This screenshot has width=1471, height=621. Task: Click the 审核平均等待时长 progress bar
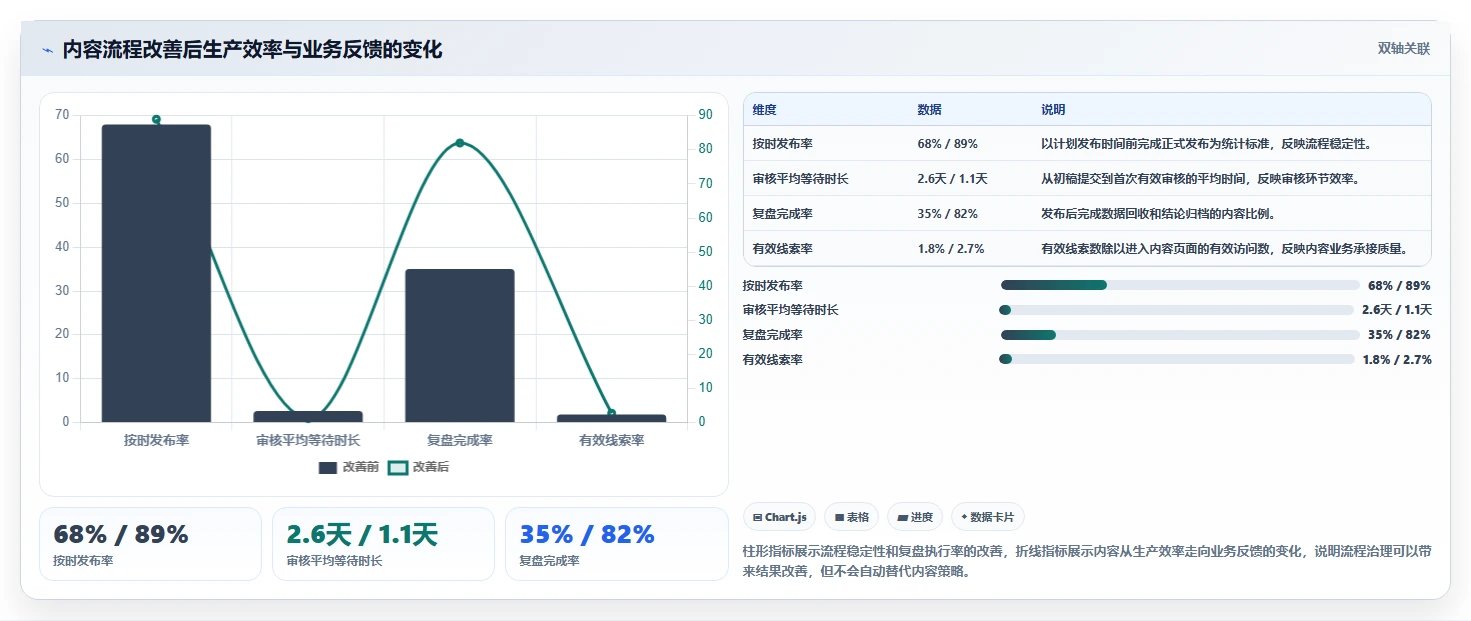point(1176,310)
